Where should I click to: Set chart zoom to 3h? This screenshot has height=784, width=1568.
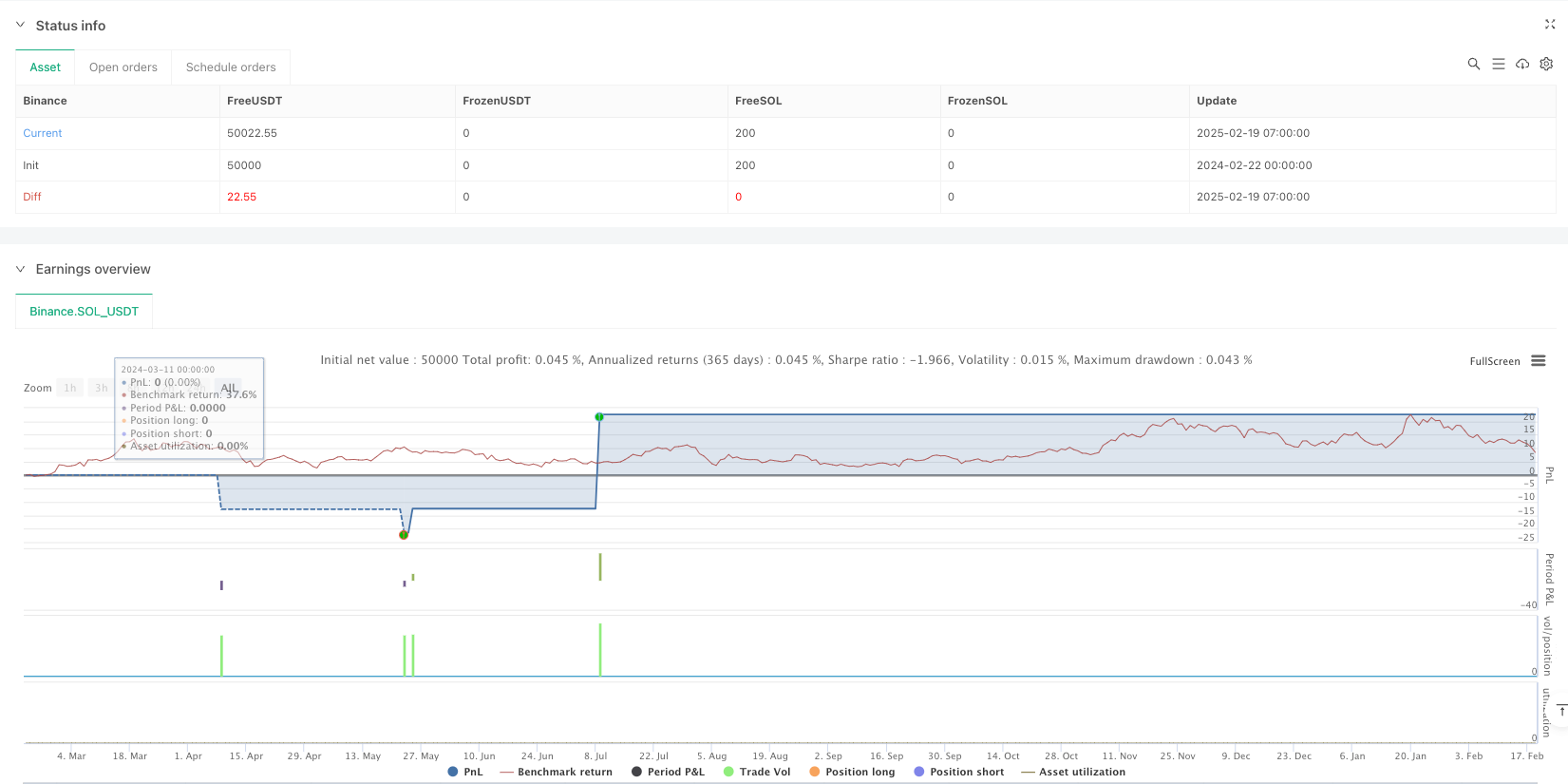pos(102,388)
